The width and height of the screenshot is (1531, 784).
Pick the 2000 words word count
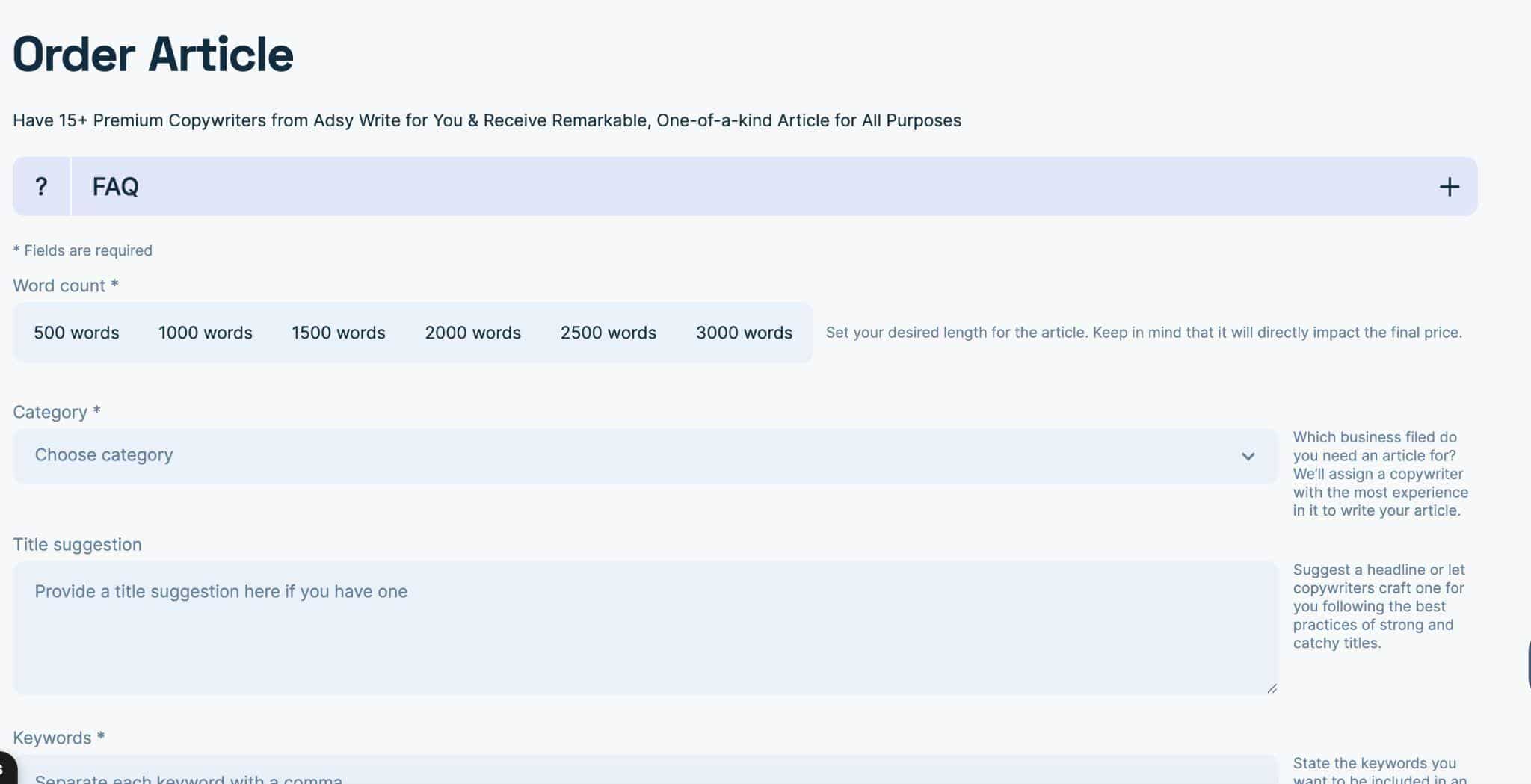[472, 333]
